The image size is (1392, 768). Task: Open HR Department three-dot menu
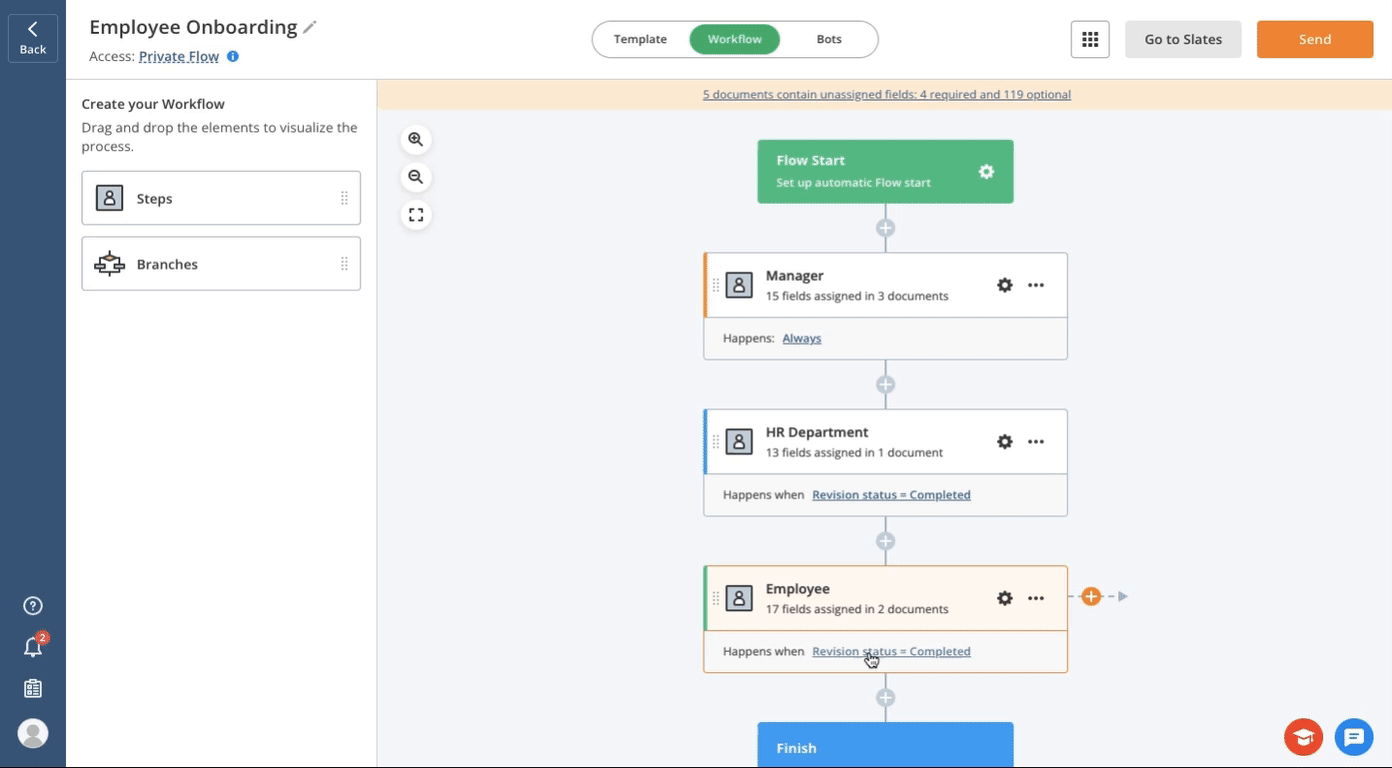(1036, 442)
